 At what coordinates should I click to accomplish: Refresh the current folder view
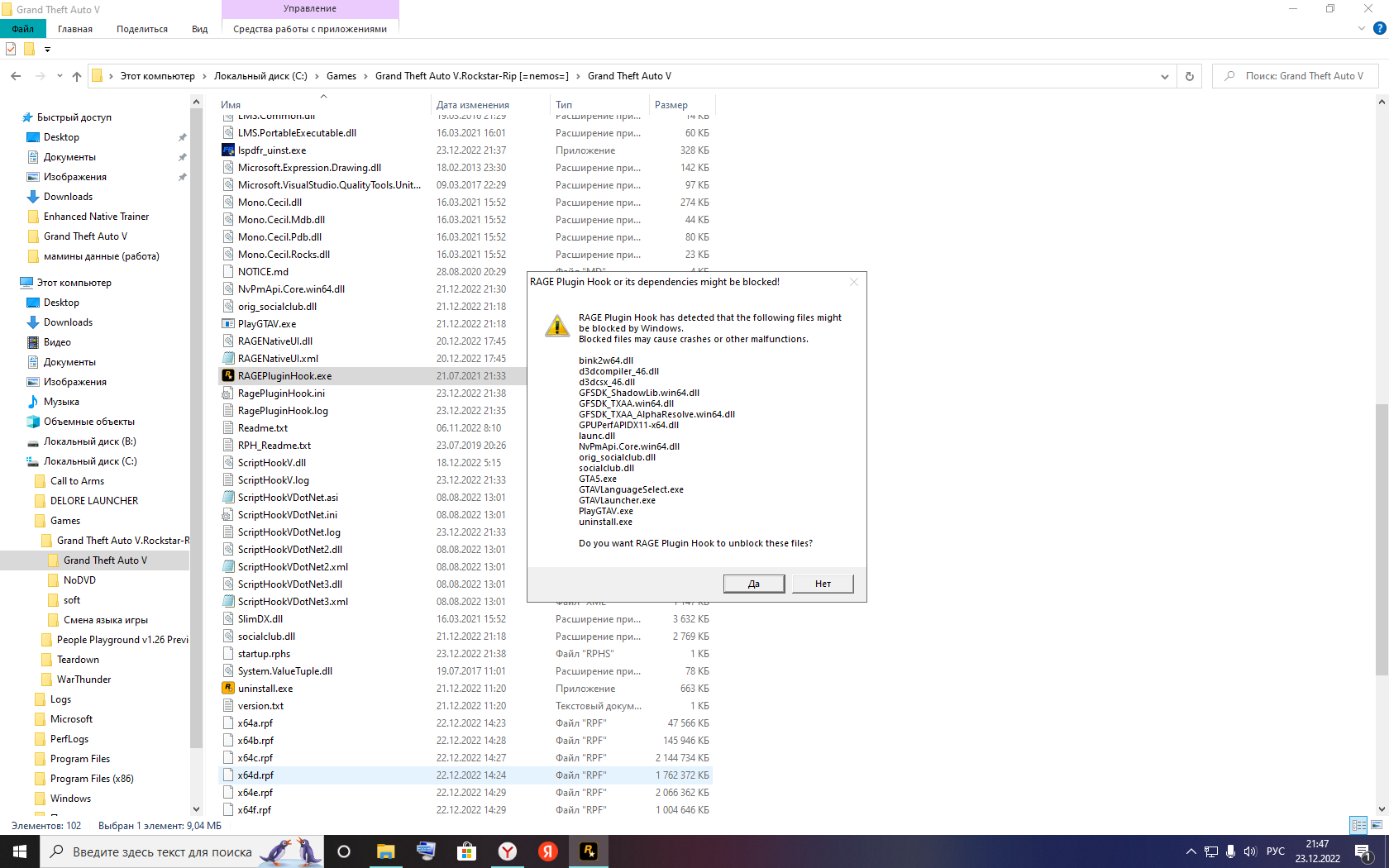click(1190, 76)
